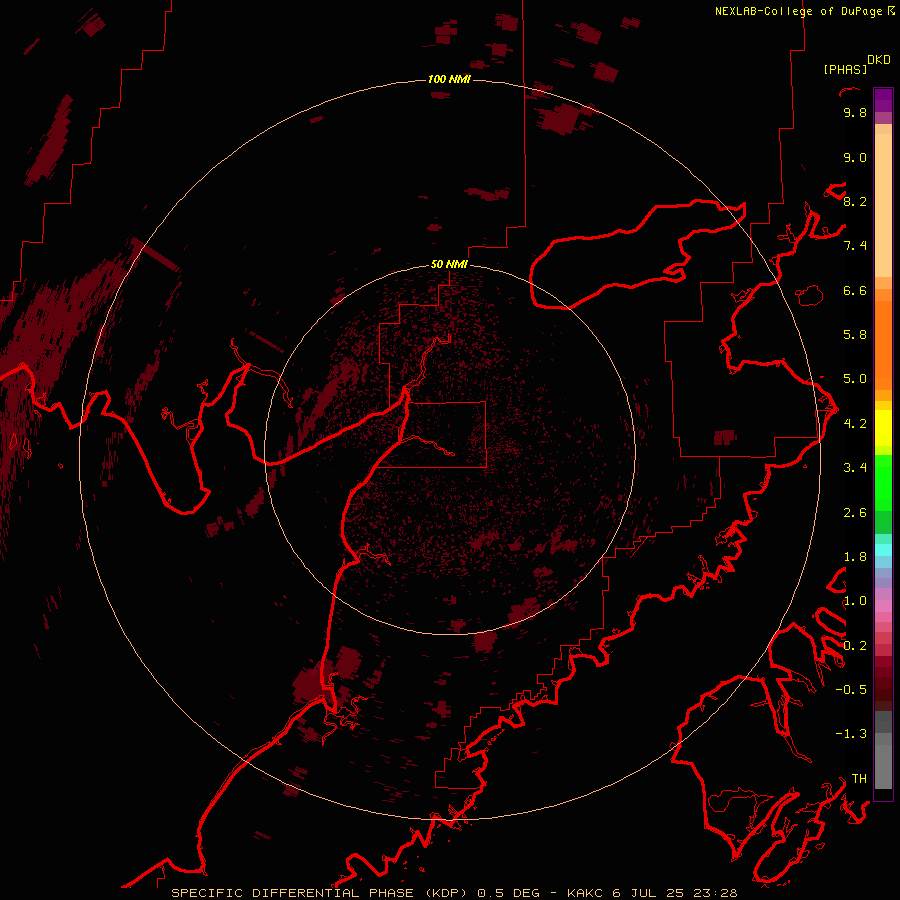Click the 0.5 DEG elevation text in caption

509,893
